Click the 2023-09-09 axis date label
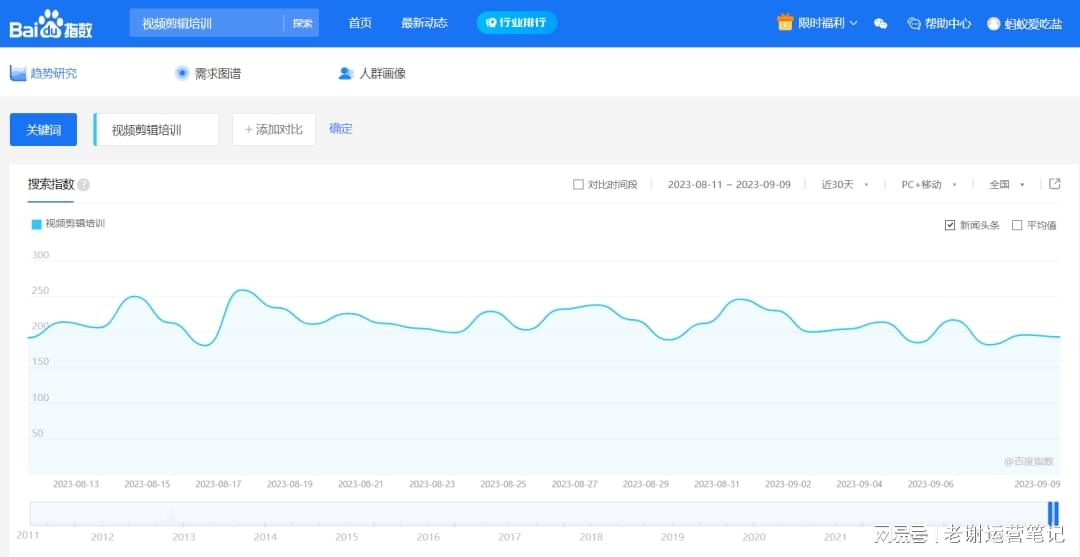1080x557 pixels. tap(1037, 484)
